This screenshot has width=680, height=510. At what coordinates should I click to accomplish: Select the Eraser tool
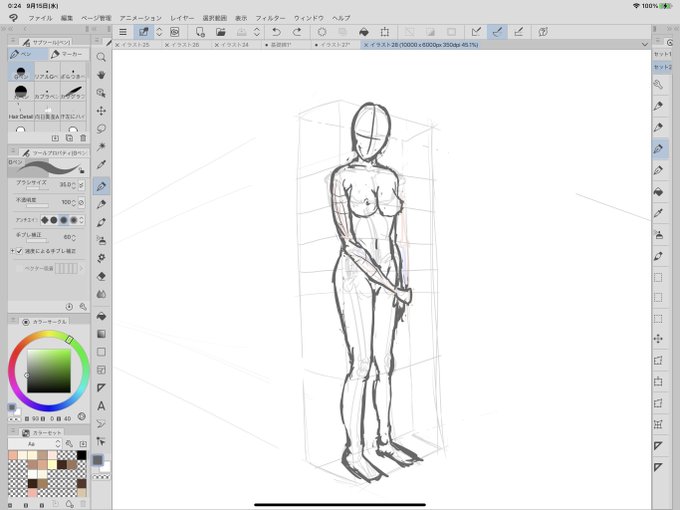(x=101, y=276)
